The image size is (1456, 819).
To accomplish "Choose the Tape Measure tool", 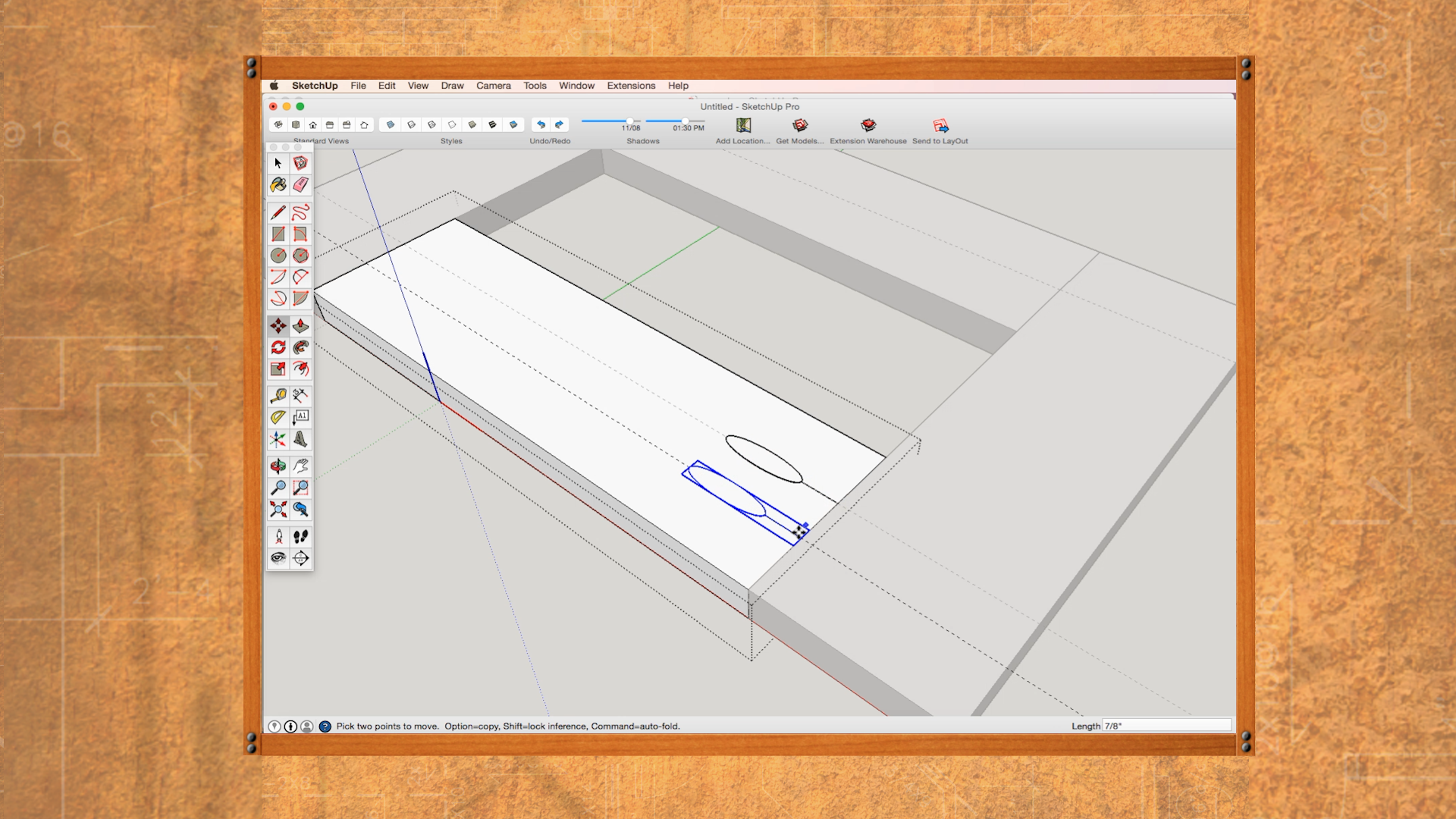I will point(278,396).
